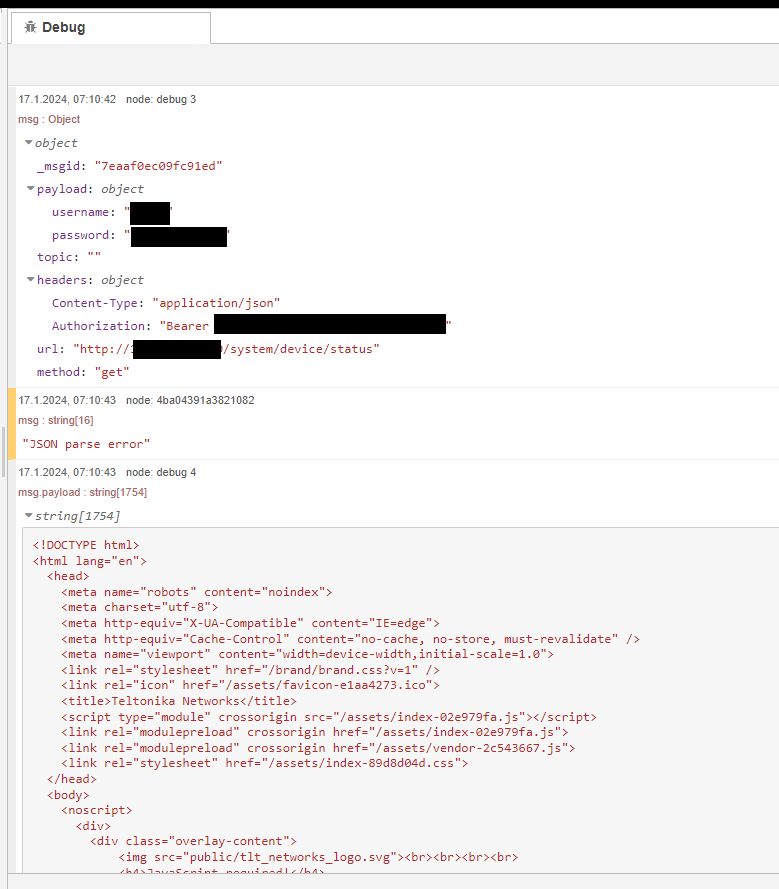Click the <!DOCTYPE html> line
Viewport: 779px width, 889px height.
coord(86,545)
